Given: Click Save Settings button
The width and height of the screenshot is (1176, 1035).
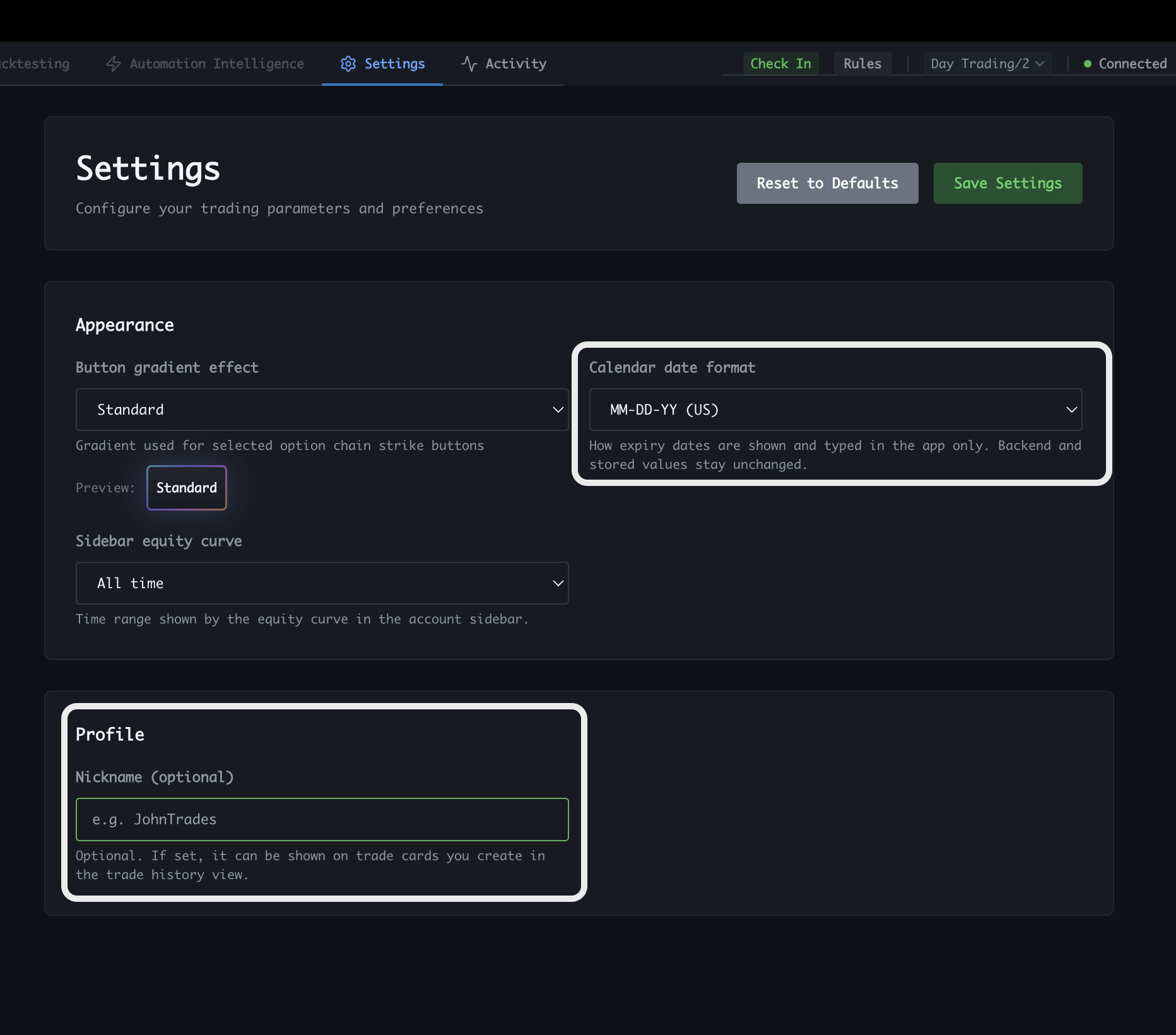Looking at the screenshot, I should pos(1008,183).
